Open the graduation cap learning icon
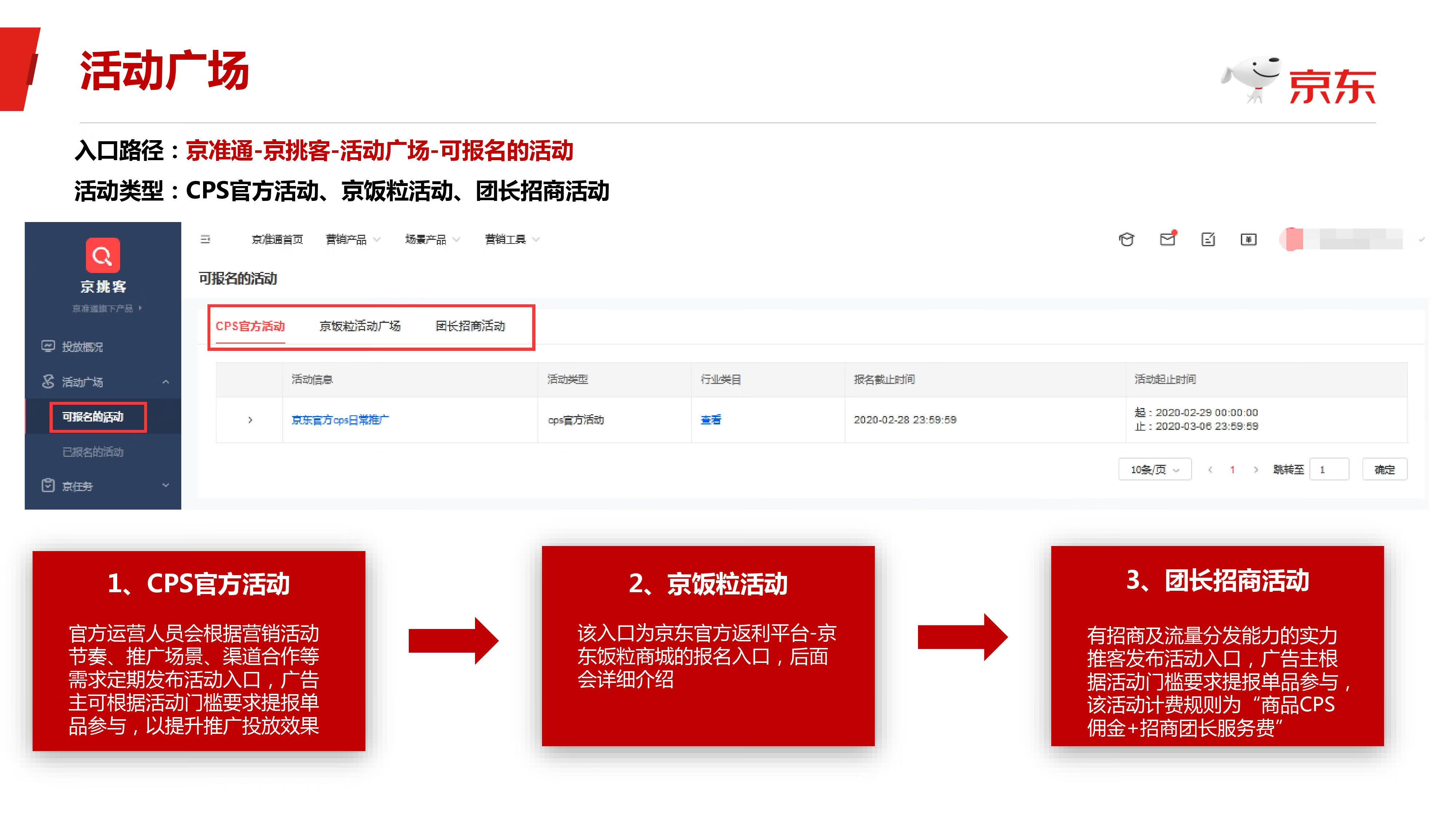Screen dimensions: 1456x819 1127,240
